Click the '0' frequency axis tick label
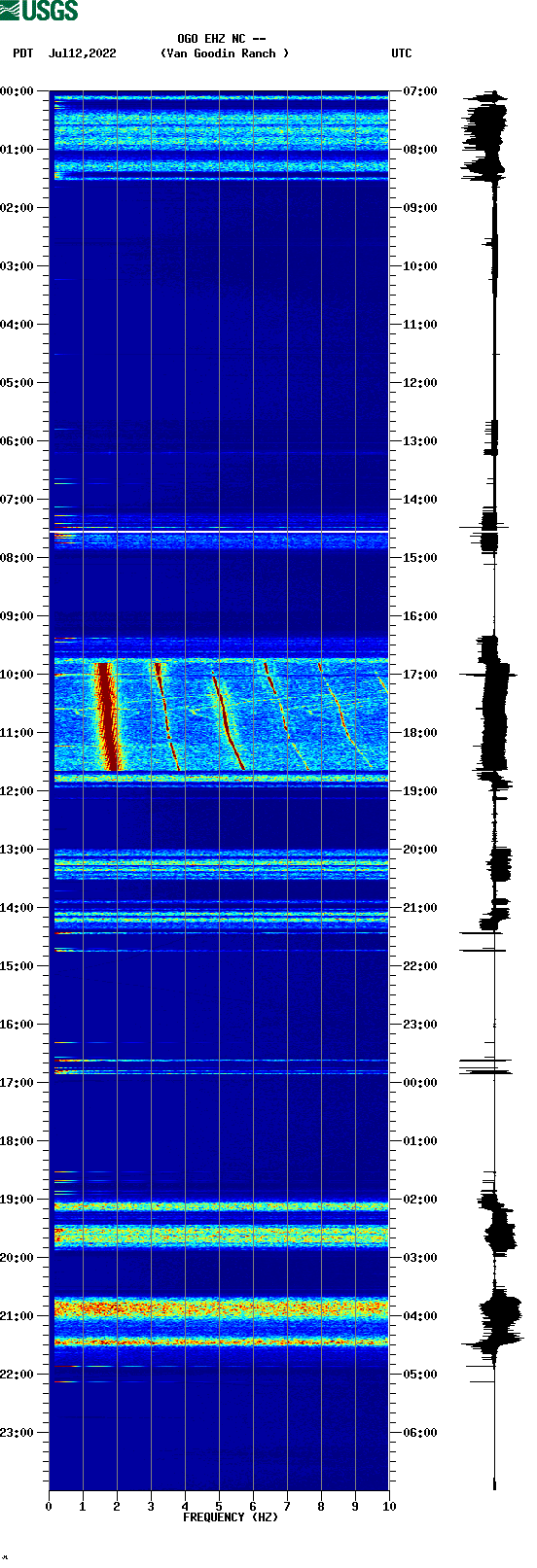The height and width of the screenshot is (1568, 537). 49,1507
